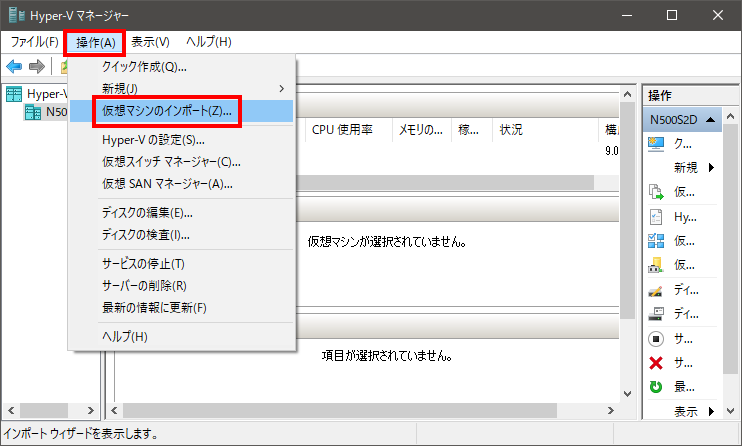This screenshot has height=446, width=742.
Task: Click the 稼... column header
Action: [x=468, y=130]
